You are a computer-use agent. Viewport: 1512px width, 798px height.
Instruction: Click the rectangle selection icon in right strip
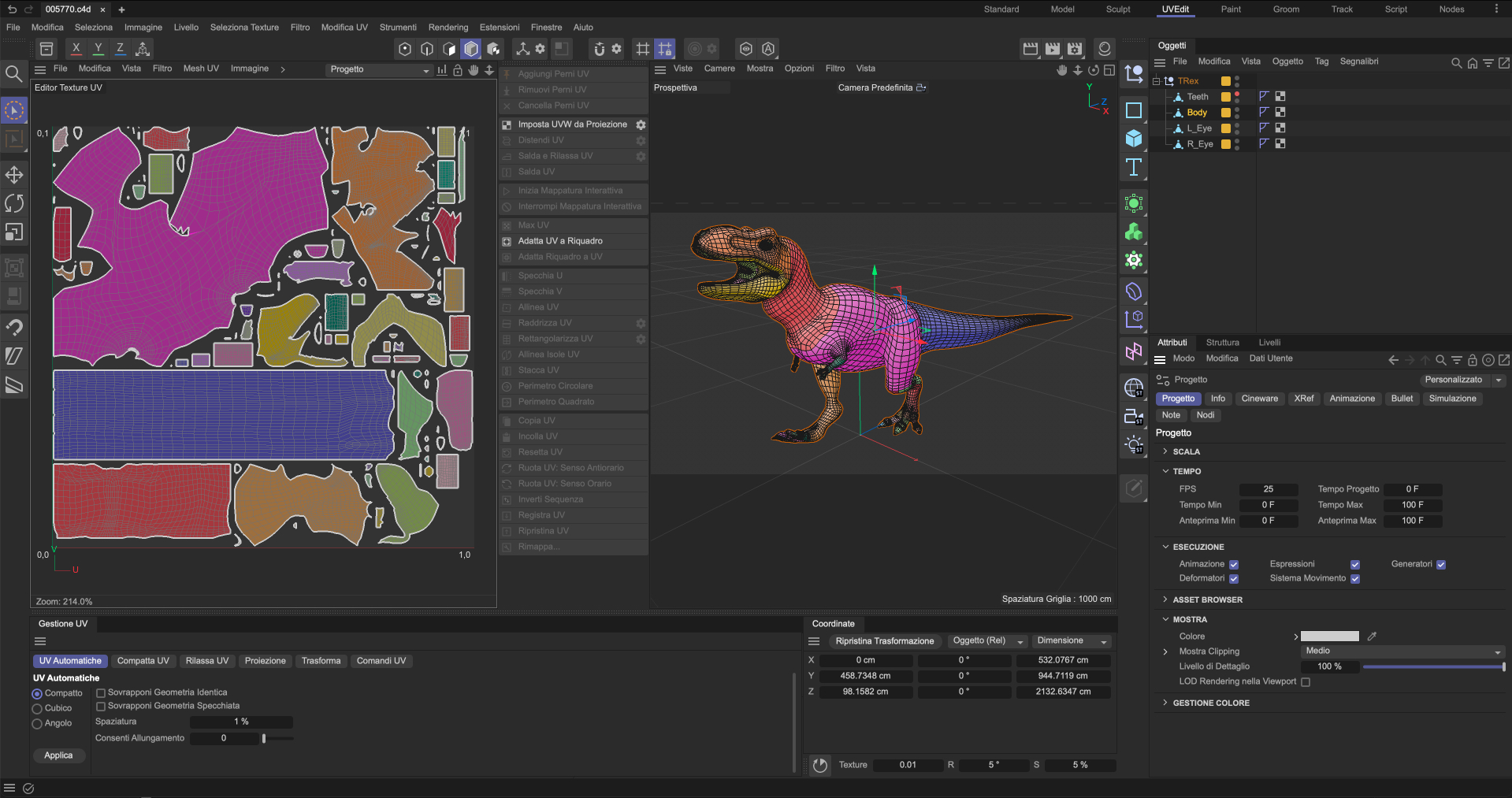pos(1134,110)
